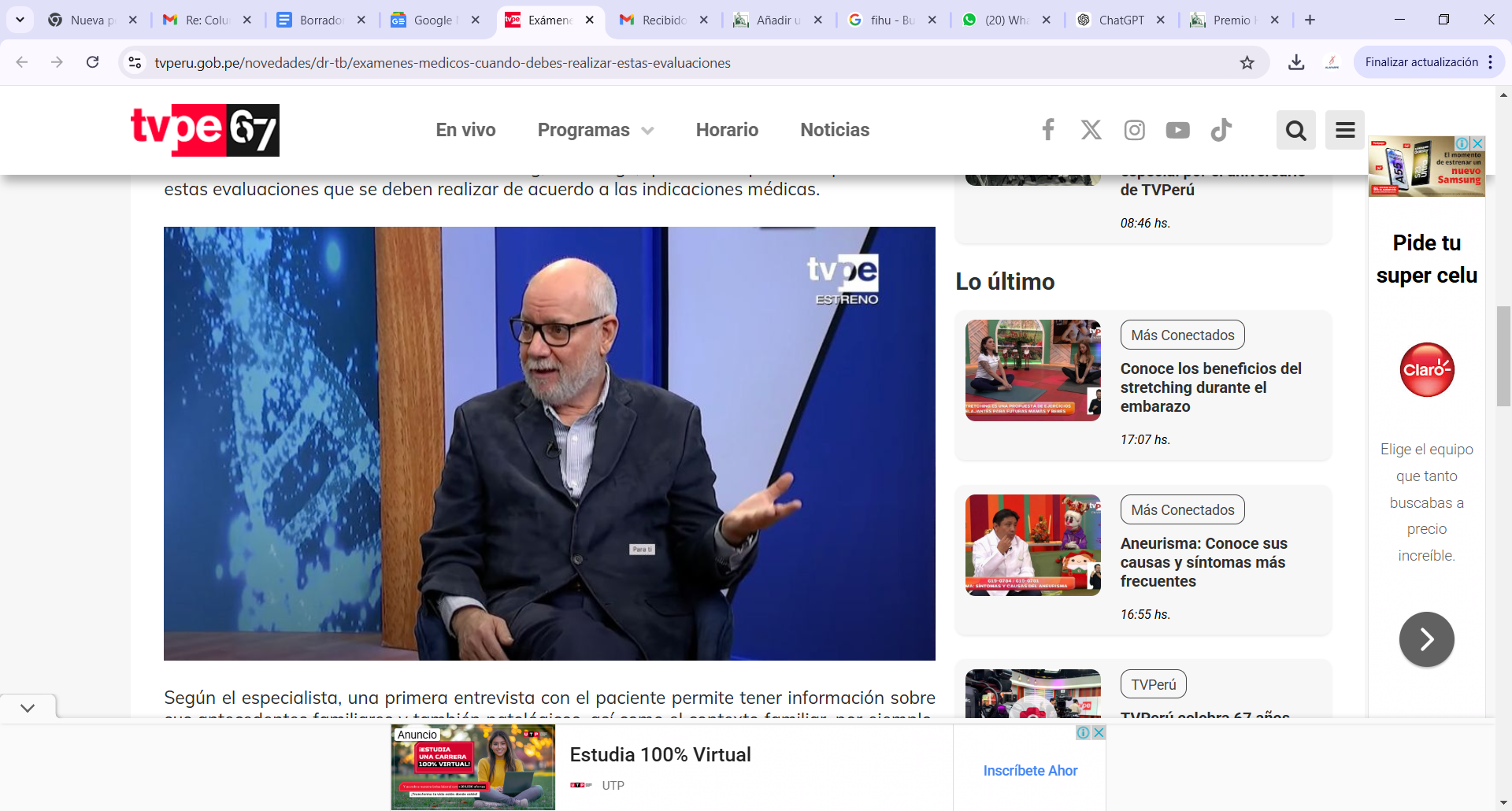Image resolution: width=1512 pixels, height=811 pixels.
Task: Open ad info icon on bottom banner
Action: pyautogui.click(x=1084, y=732)
